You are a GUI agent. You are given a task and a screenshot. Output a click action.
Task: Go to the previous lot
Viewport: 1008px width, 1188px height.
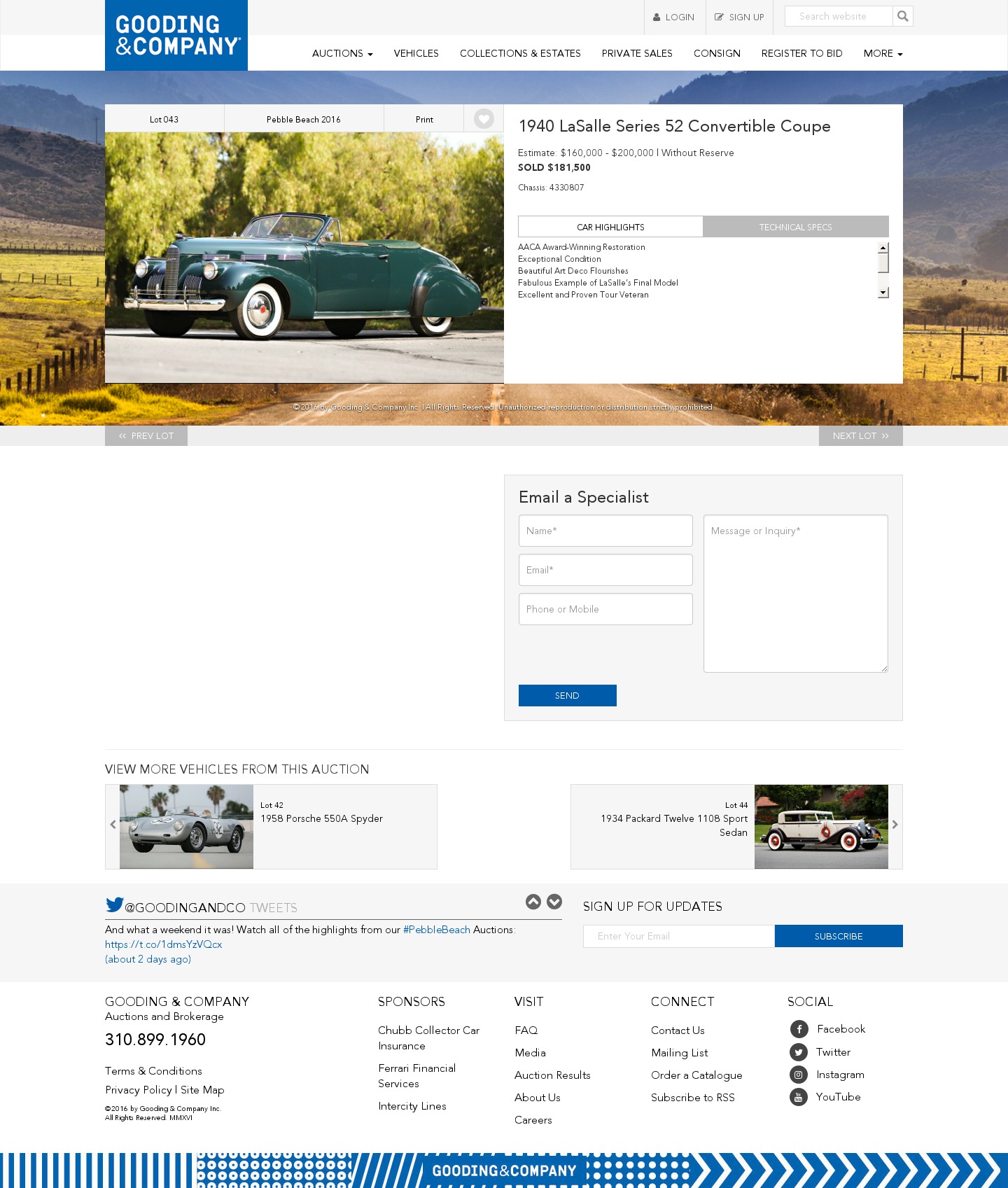coord(146,435)
